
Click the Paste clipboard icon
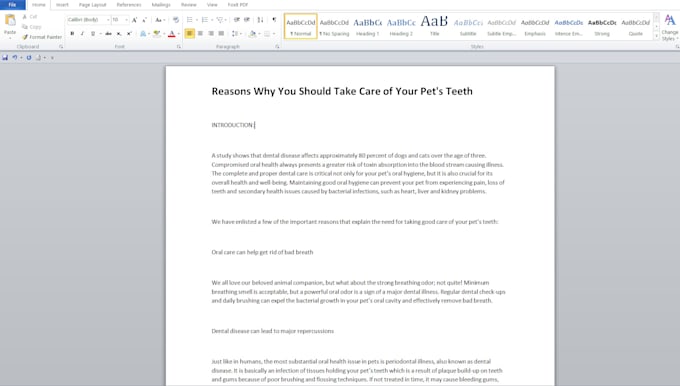(x=10, y=20)
